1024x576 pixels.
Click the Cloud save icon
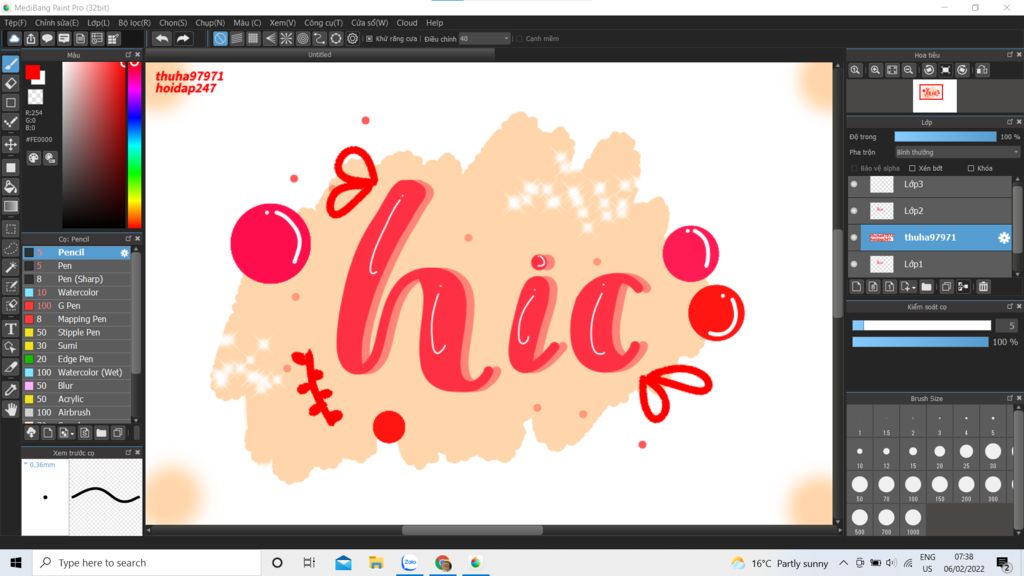tap(14, 39)
